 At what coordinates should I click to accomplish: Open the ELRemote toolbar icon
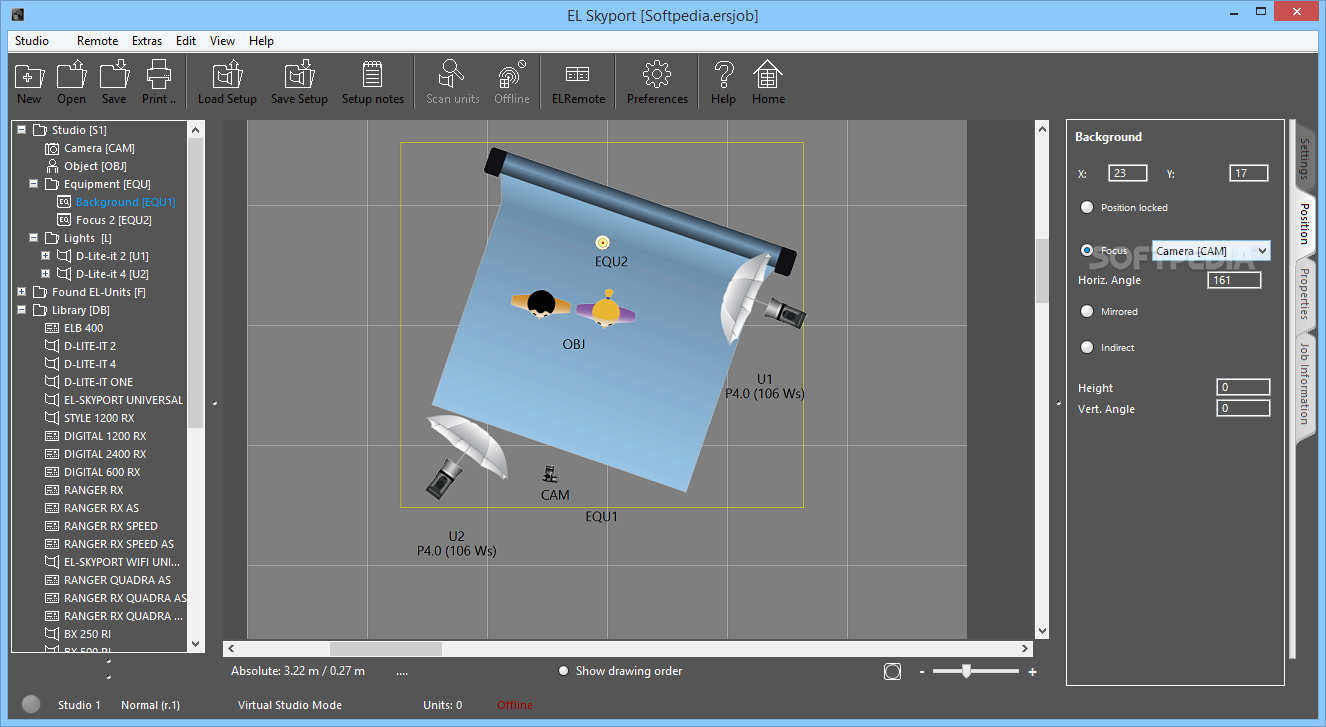[578, 82]
